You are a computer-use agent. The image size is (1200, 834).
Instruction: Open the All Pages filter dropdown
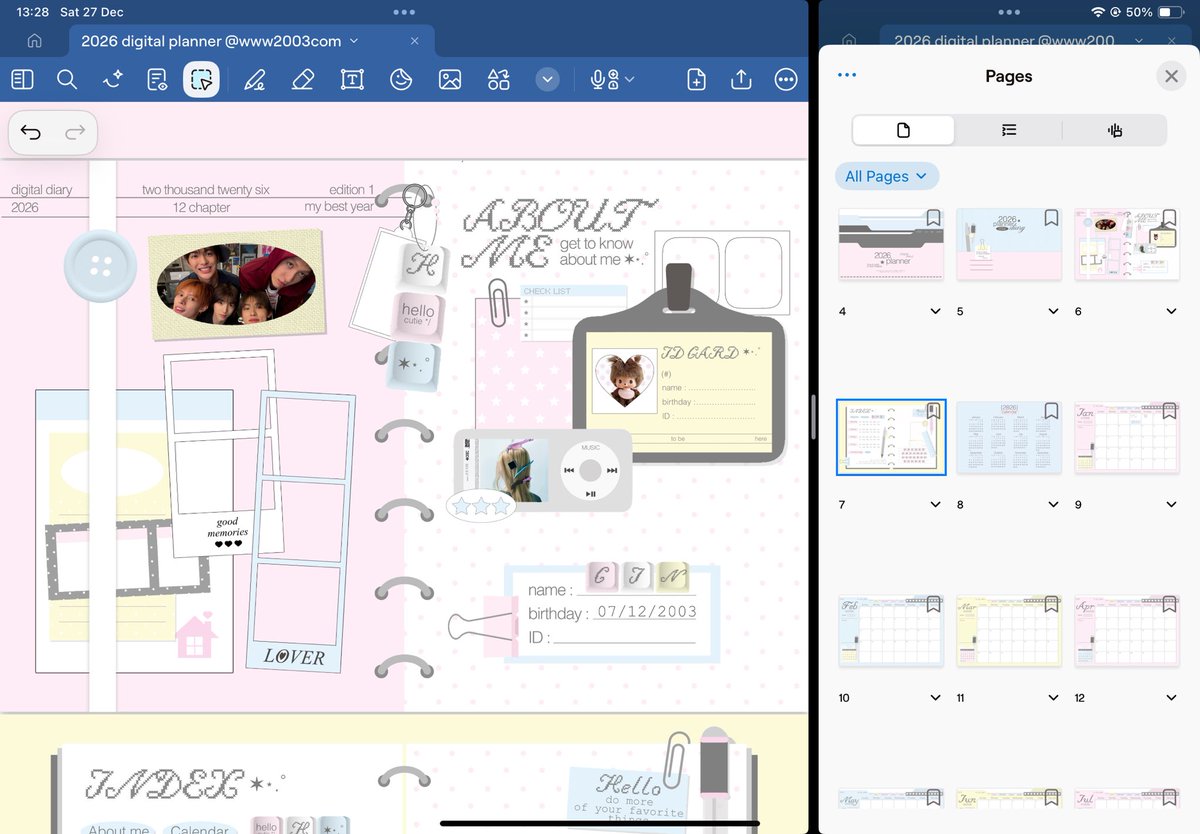point(886,175)
